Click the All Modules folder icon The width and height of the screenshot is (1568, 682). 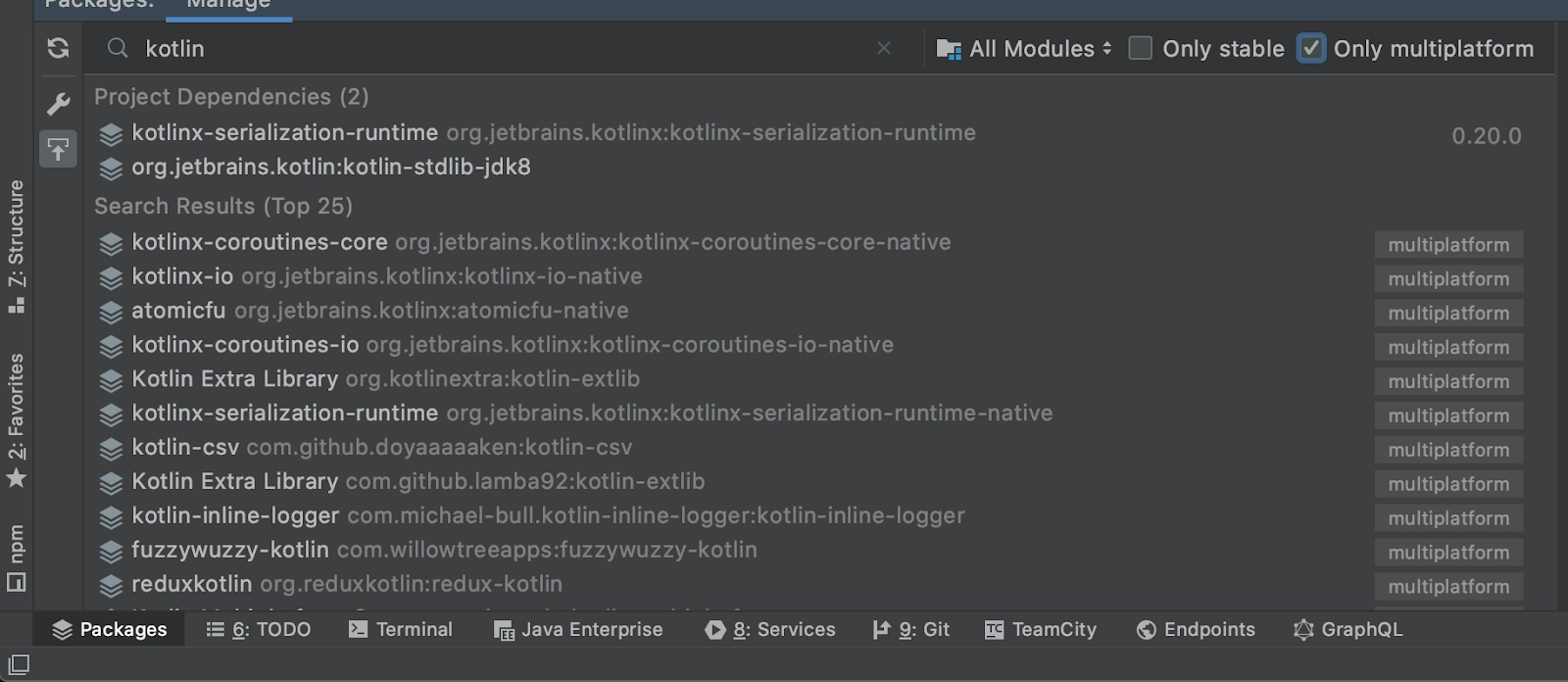(x=949, y=49)
